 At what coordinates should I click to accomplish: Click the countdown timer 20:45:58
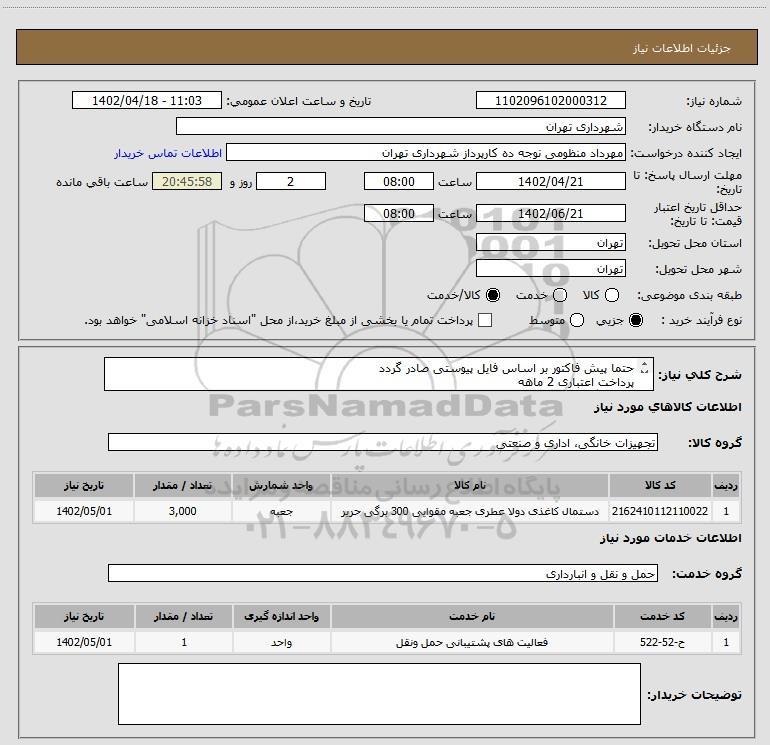(187, 181)
